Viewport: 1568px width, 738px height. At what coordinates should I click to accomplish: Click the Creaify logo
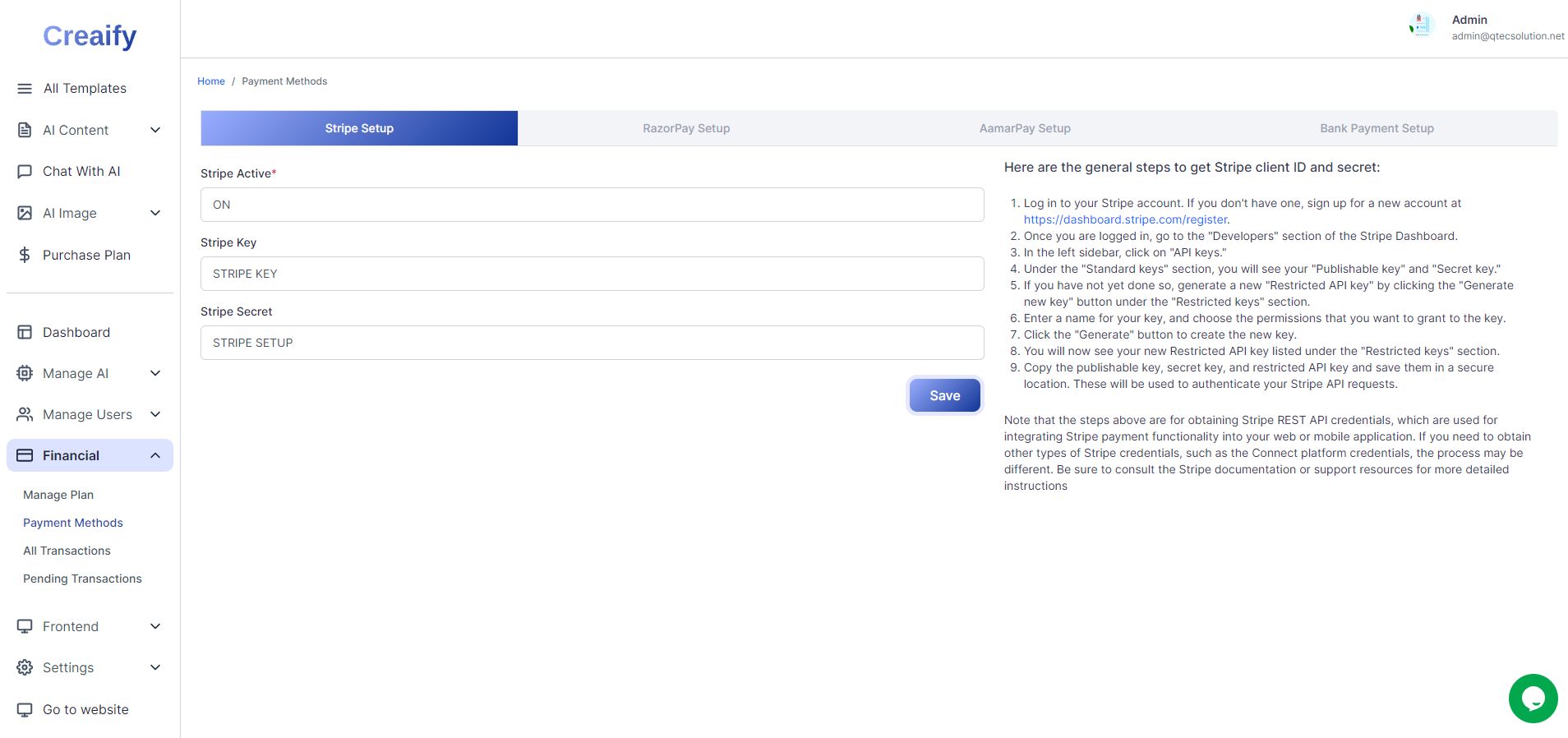coord(90,35)
